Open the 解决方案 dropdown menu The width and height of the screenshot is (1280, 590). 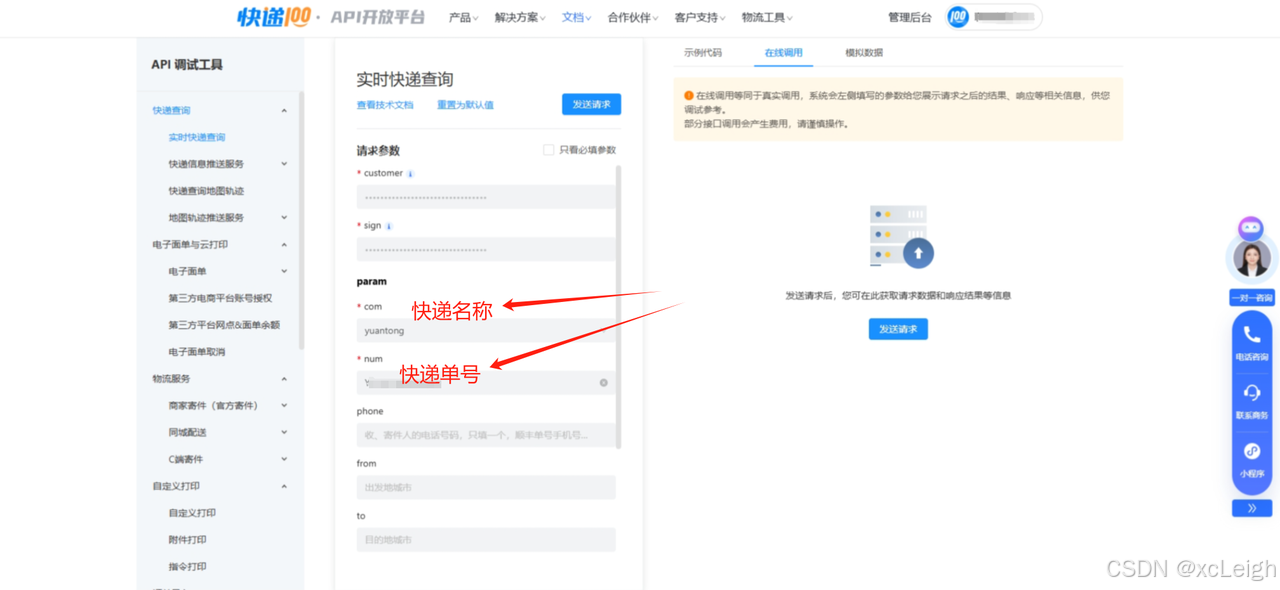[x=520, y=17]
